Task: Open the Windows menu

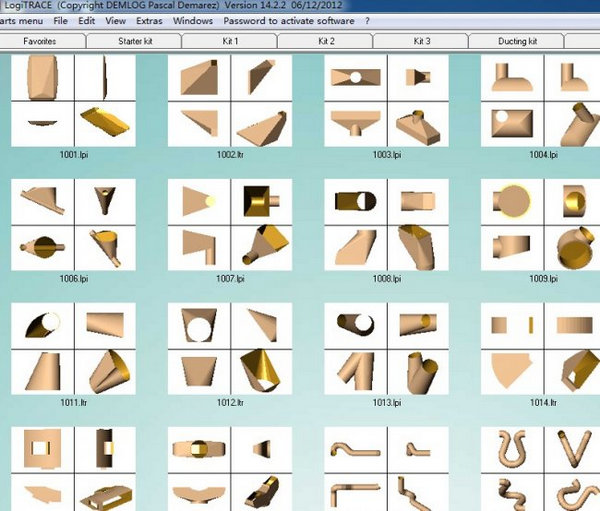Action: pos(192,20)
